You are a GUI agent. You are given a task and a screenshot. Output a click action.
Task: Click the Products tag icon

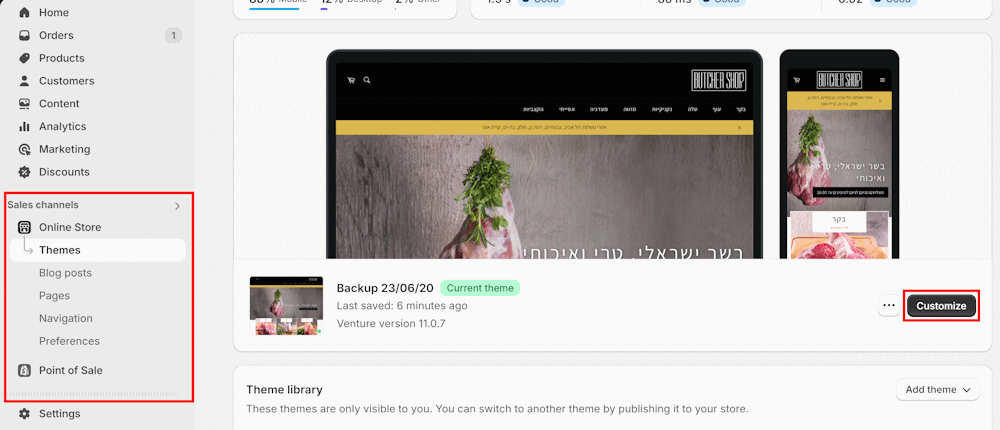pos(25,58)
